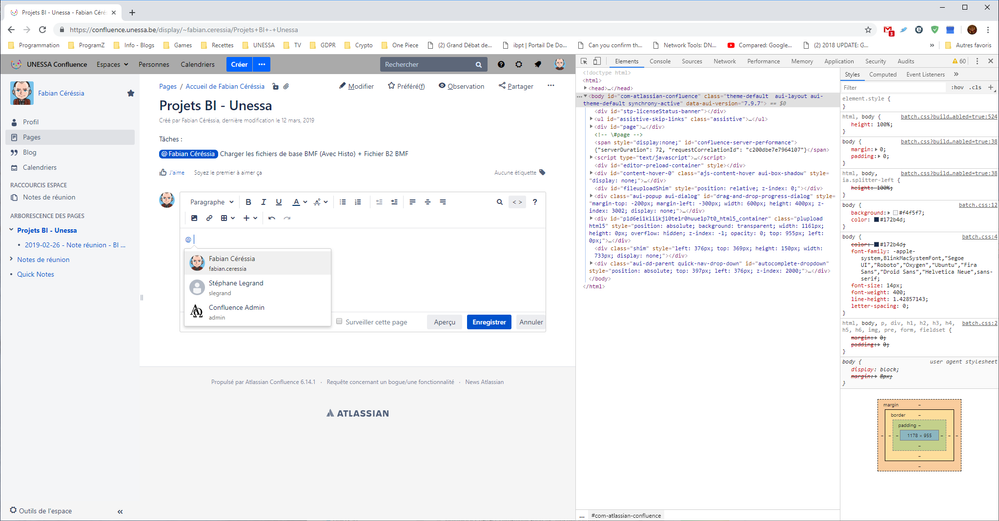The width and height of the screenshot is (999, 521).
Task: Collapse sidebar with double chevron
Action: [120, 511]
